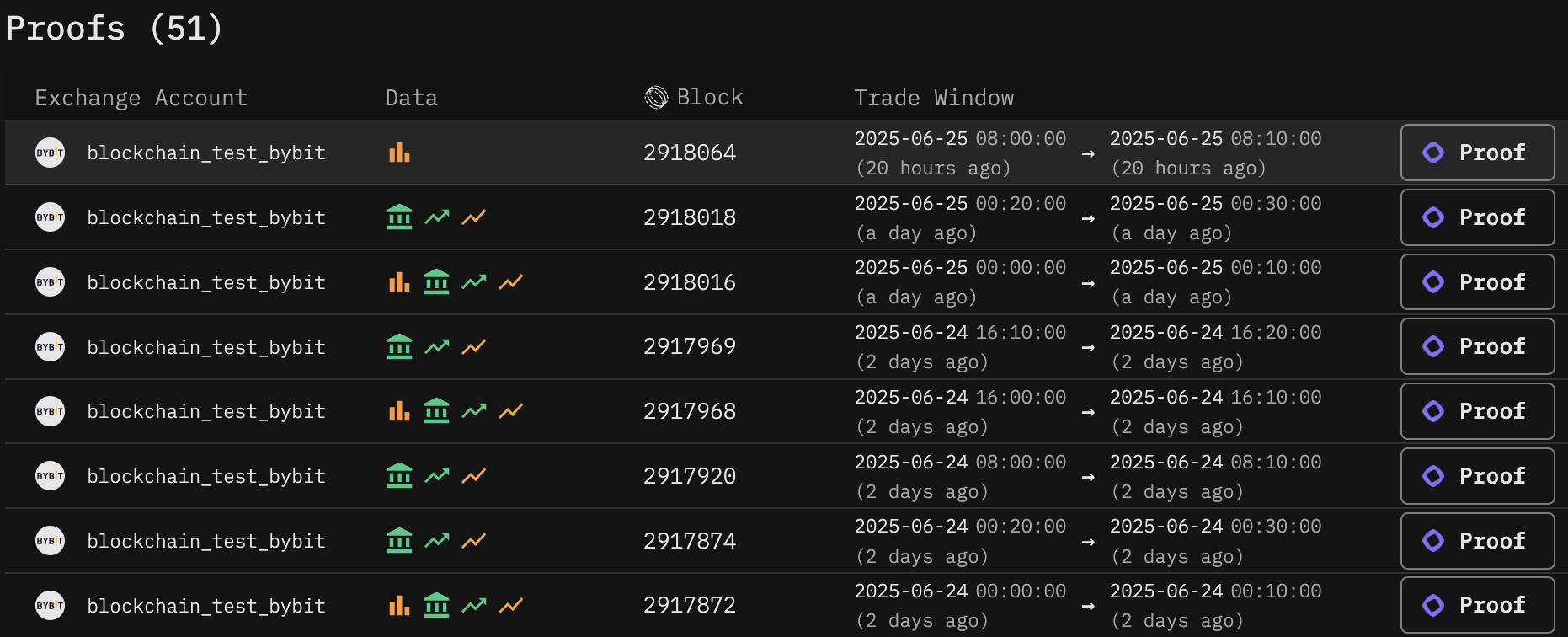Open Proof for block 2918064
The image size is (1568, 637).
point(1477,153)
